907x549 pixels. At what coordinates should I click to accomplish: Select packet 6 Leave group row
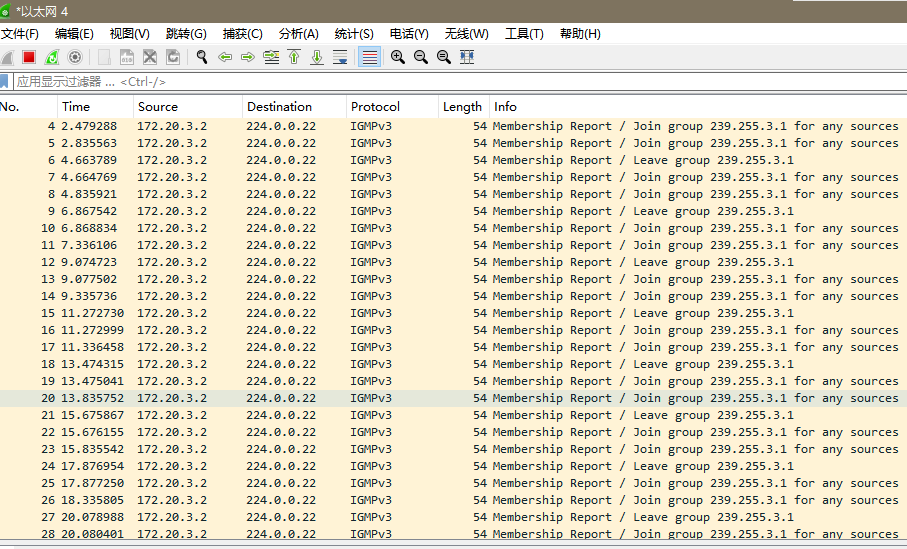click(x=454, y=160)
